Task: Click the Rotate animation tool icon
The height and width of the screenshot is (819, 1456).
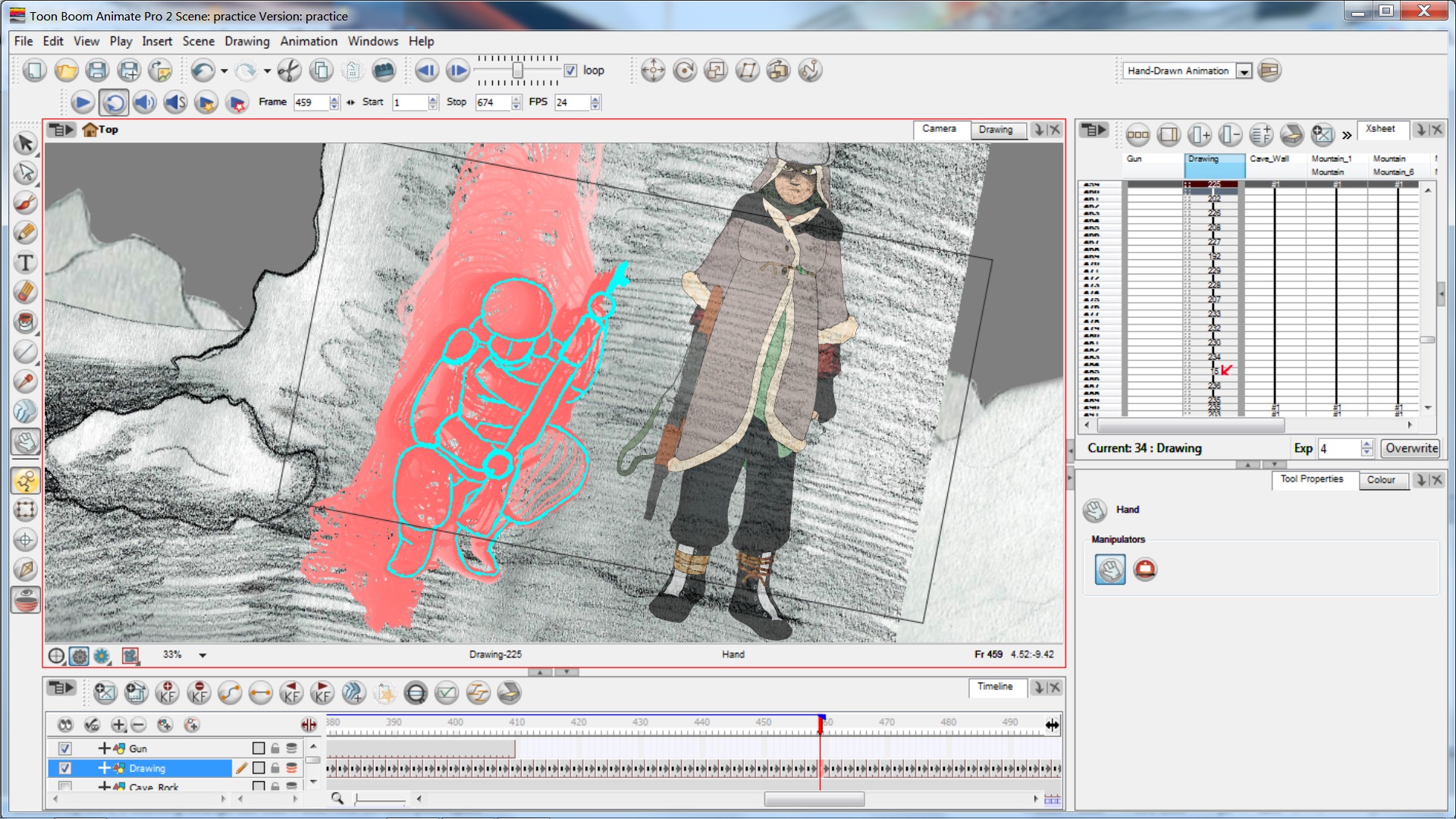Action: (684, 71)
